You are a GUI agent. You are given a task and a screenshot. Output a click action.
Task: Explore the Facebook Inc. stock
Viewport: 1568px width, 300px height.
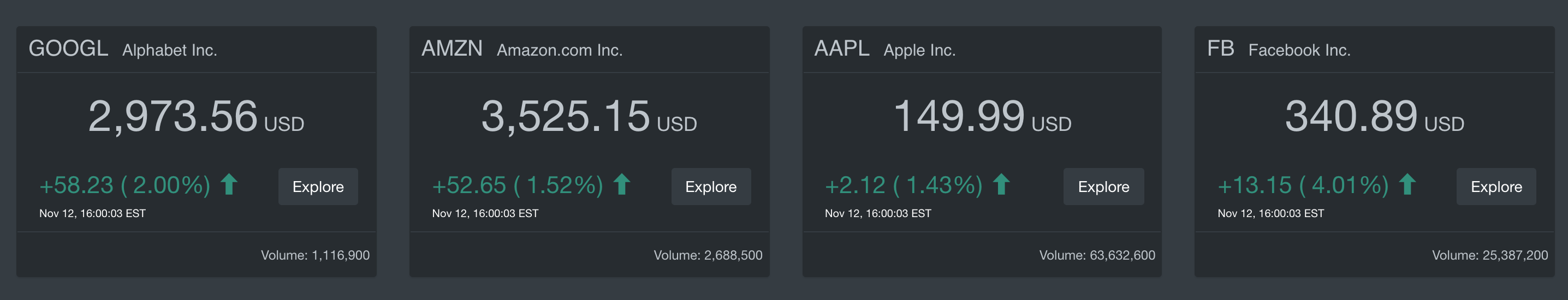click(x=1495, y=187)
